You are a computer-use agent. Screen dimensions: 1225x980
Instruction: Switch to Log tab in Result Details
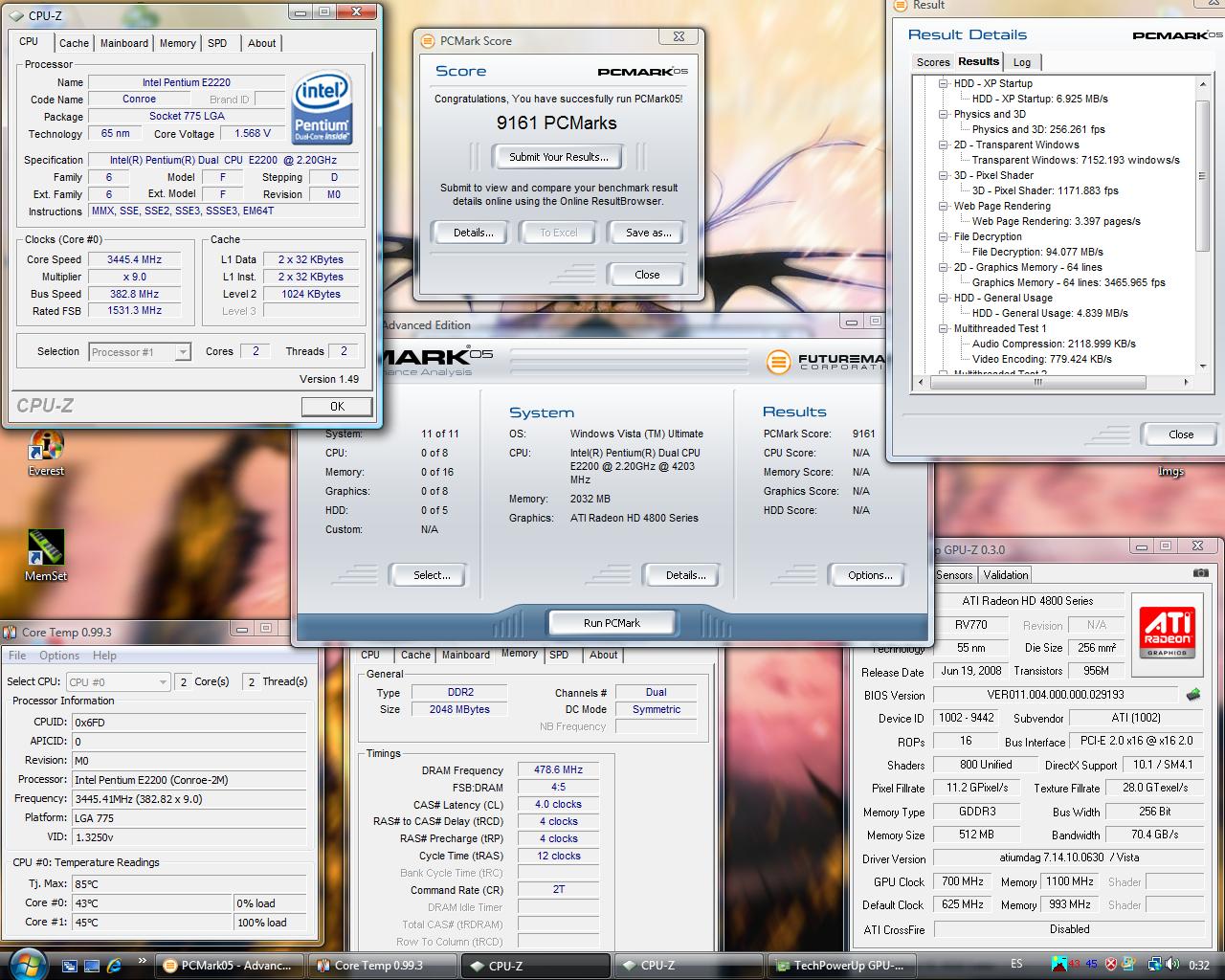[x=1022, y=62]
